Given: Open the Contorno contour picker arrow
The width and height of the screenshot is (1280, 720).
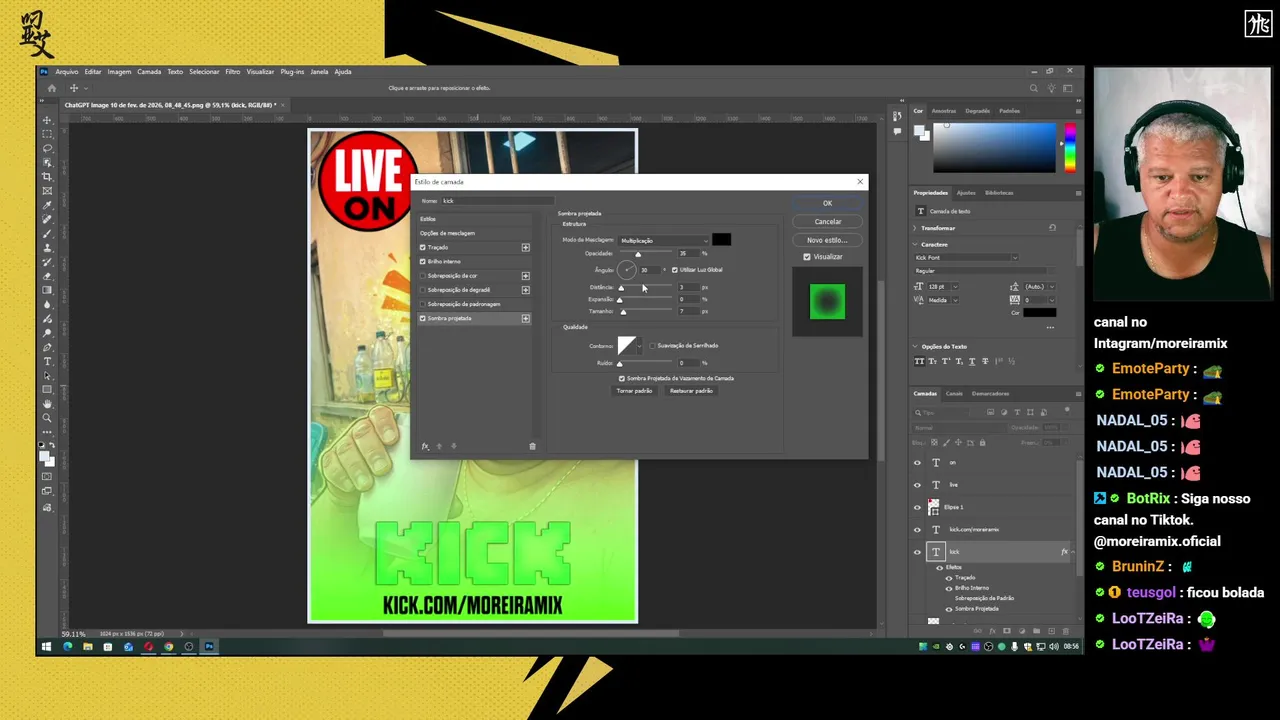Looking at the screenshot, I should 640,346.
